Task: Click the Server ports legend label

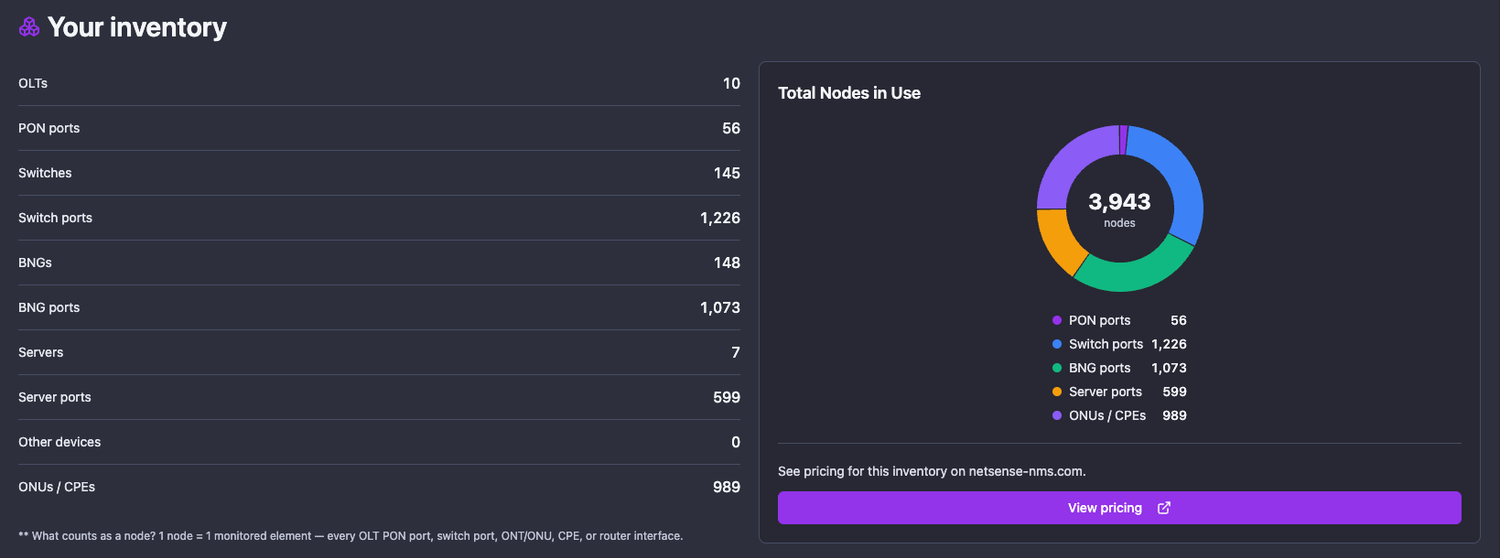Action: 1105,392
